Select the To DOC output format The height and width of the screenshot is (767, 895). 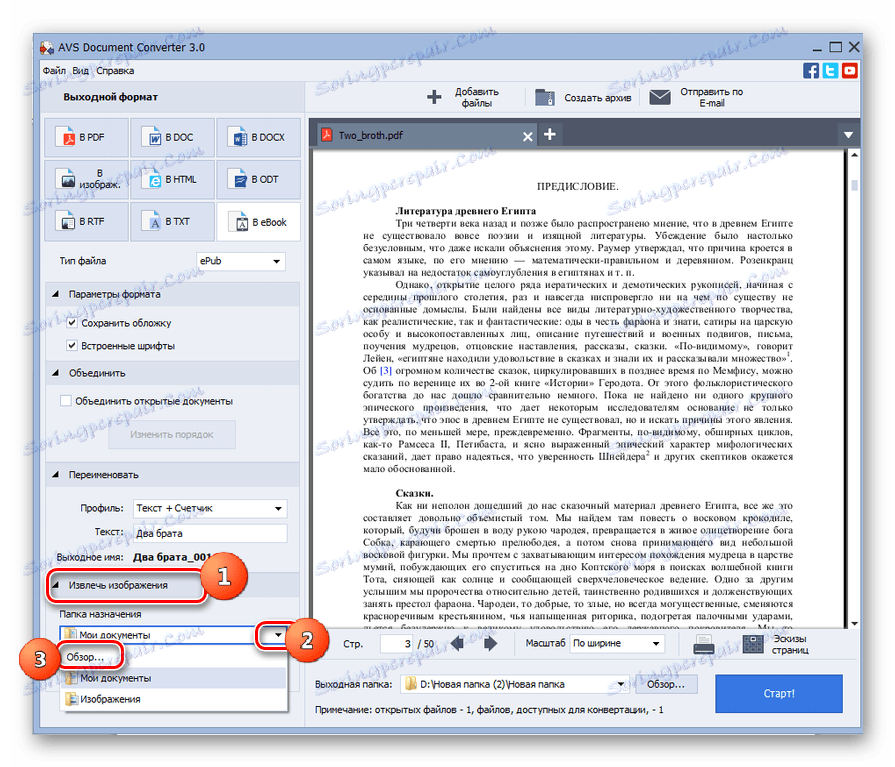(x=172, y=138)
